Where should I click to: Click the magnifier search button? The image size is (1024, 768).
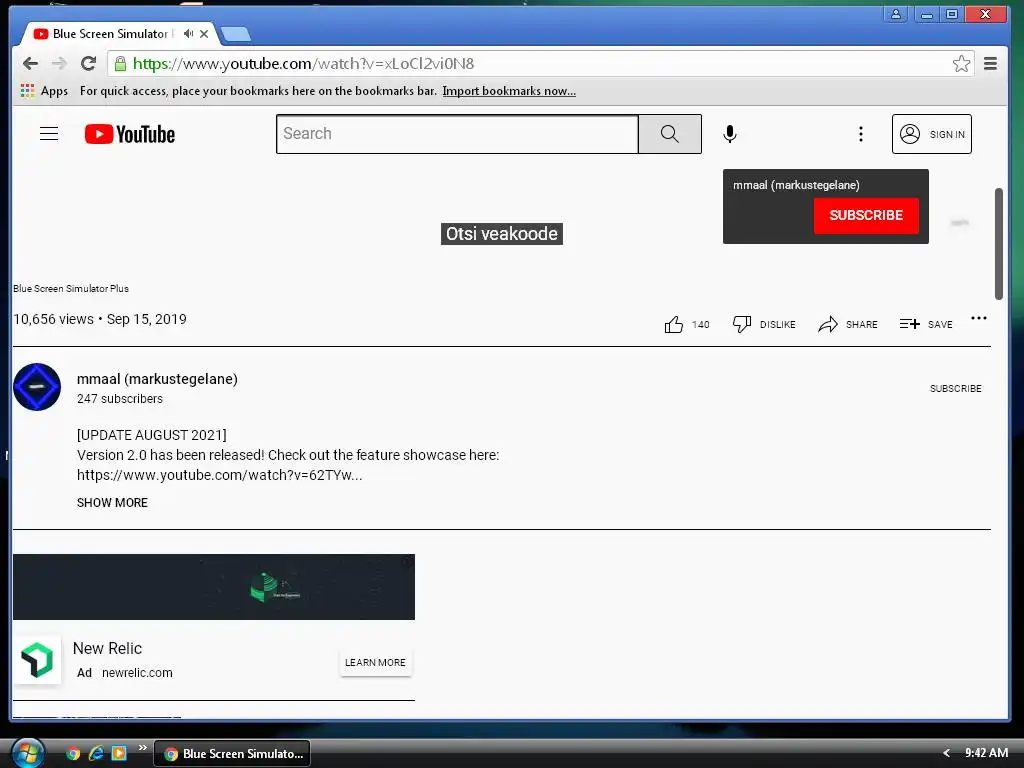pyautogui.click(x=669, y=134)
